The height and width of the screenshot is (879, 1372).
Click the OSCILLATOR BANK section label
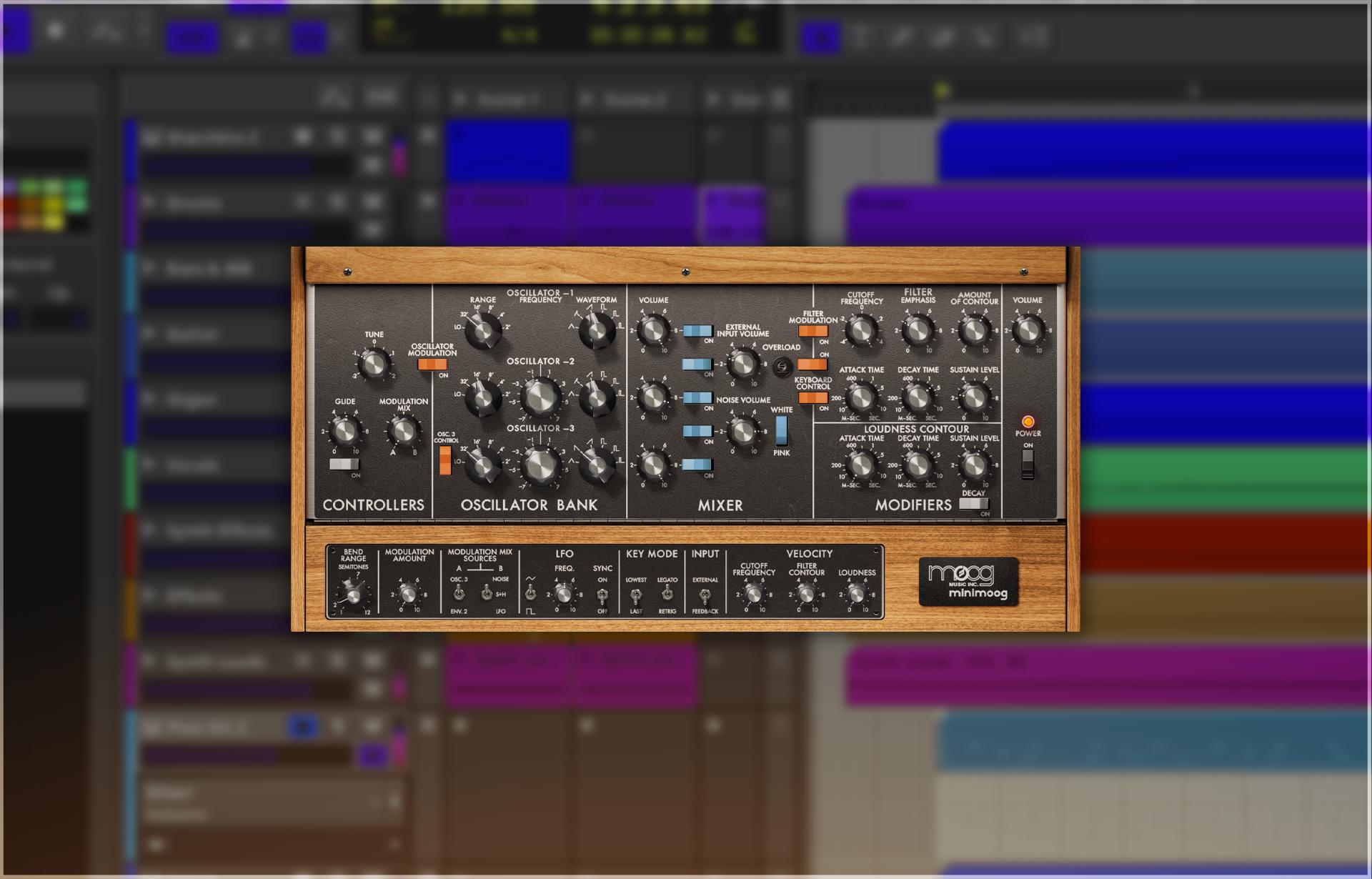529,505
